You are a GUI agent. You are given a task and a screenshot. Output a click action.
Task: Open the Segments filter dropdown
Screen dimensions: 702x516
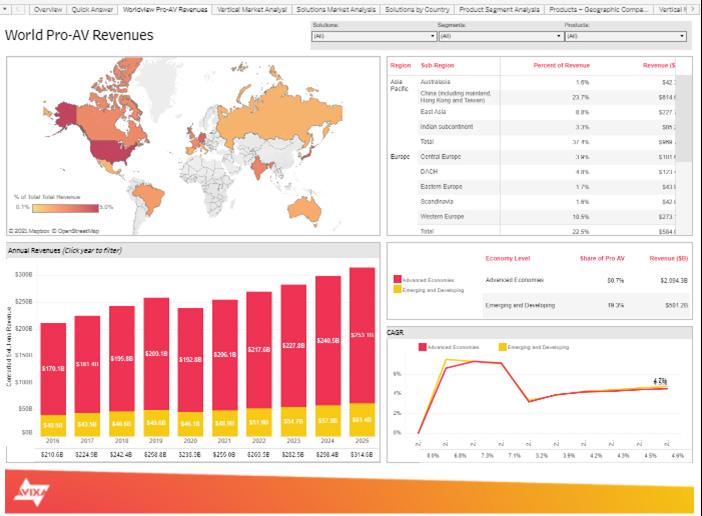501,36
